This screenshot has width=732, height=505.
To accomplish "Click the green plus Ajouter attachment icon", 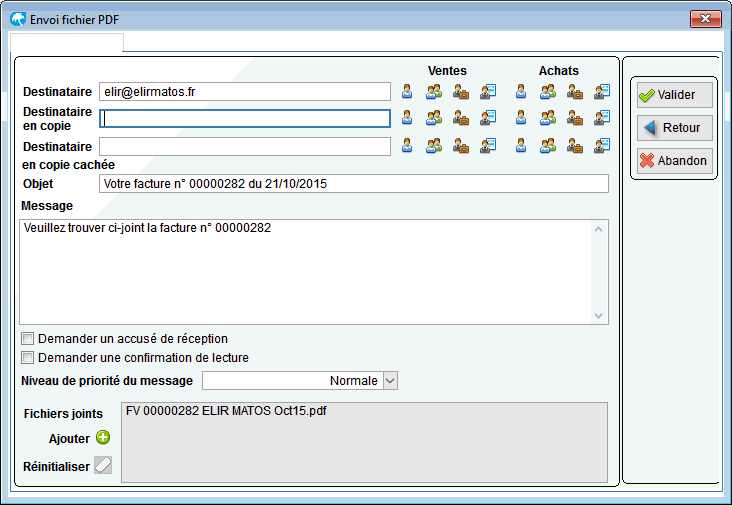I will [103, 437].
